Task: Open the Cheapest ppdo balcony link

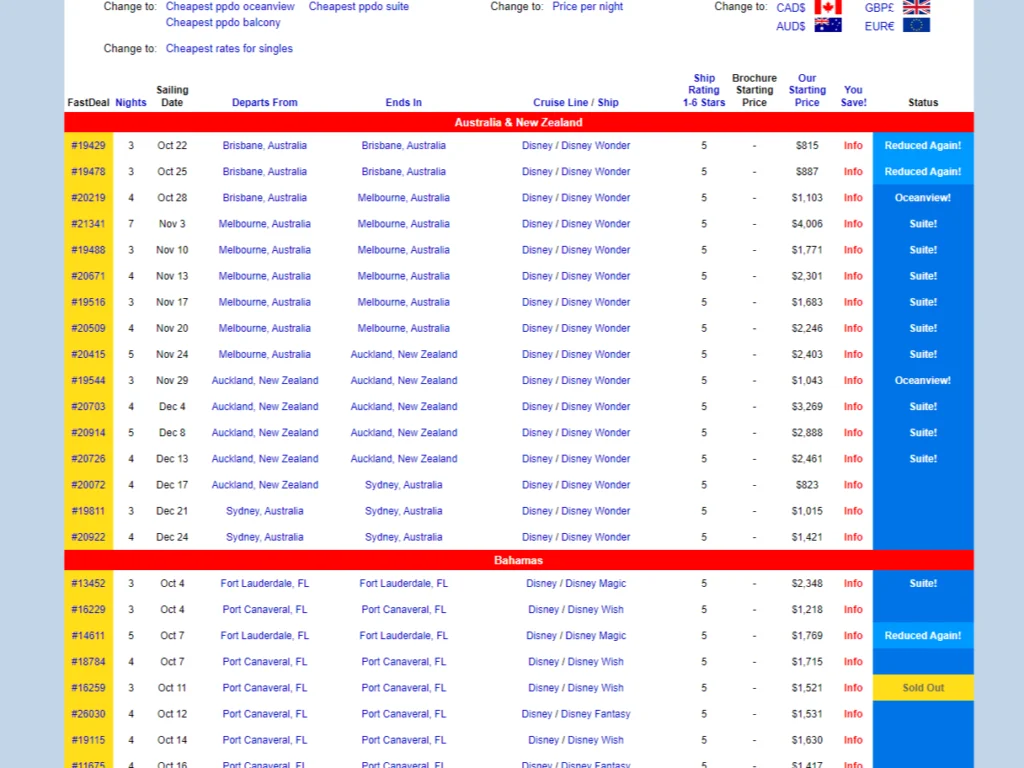Action: (223, 22)
